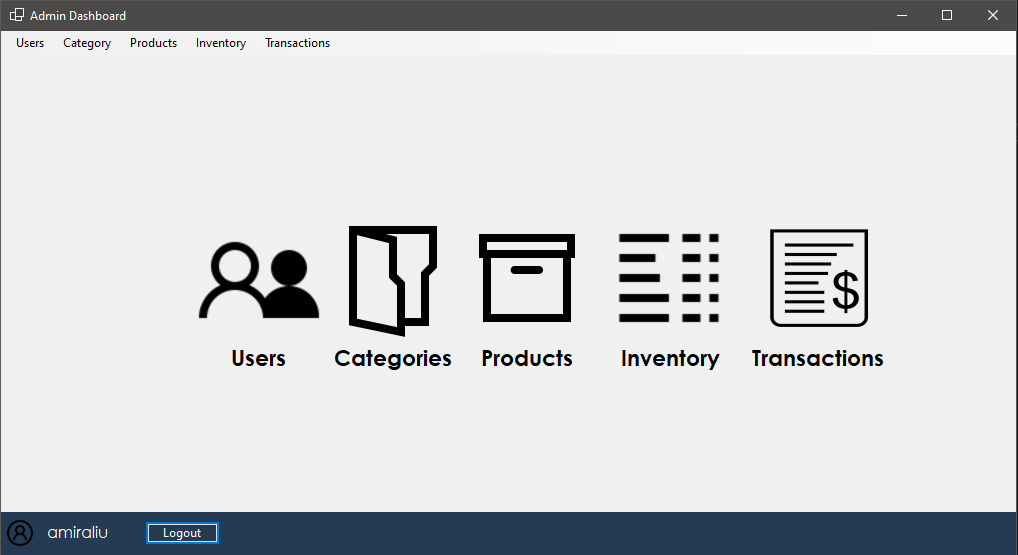Click the Categories text label
The width and height of the screenshot is (1018, 555).
click(392, 358)
